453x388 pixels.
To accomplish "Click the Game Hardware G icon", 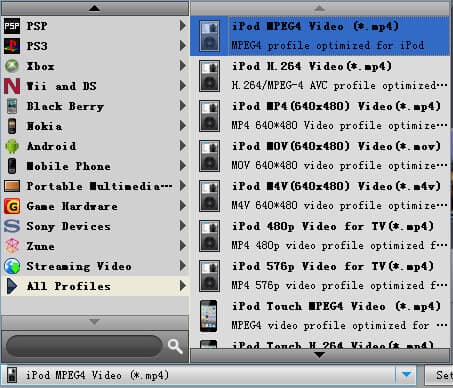I will [x=12, y=206].
